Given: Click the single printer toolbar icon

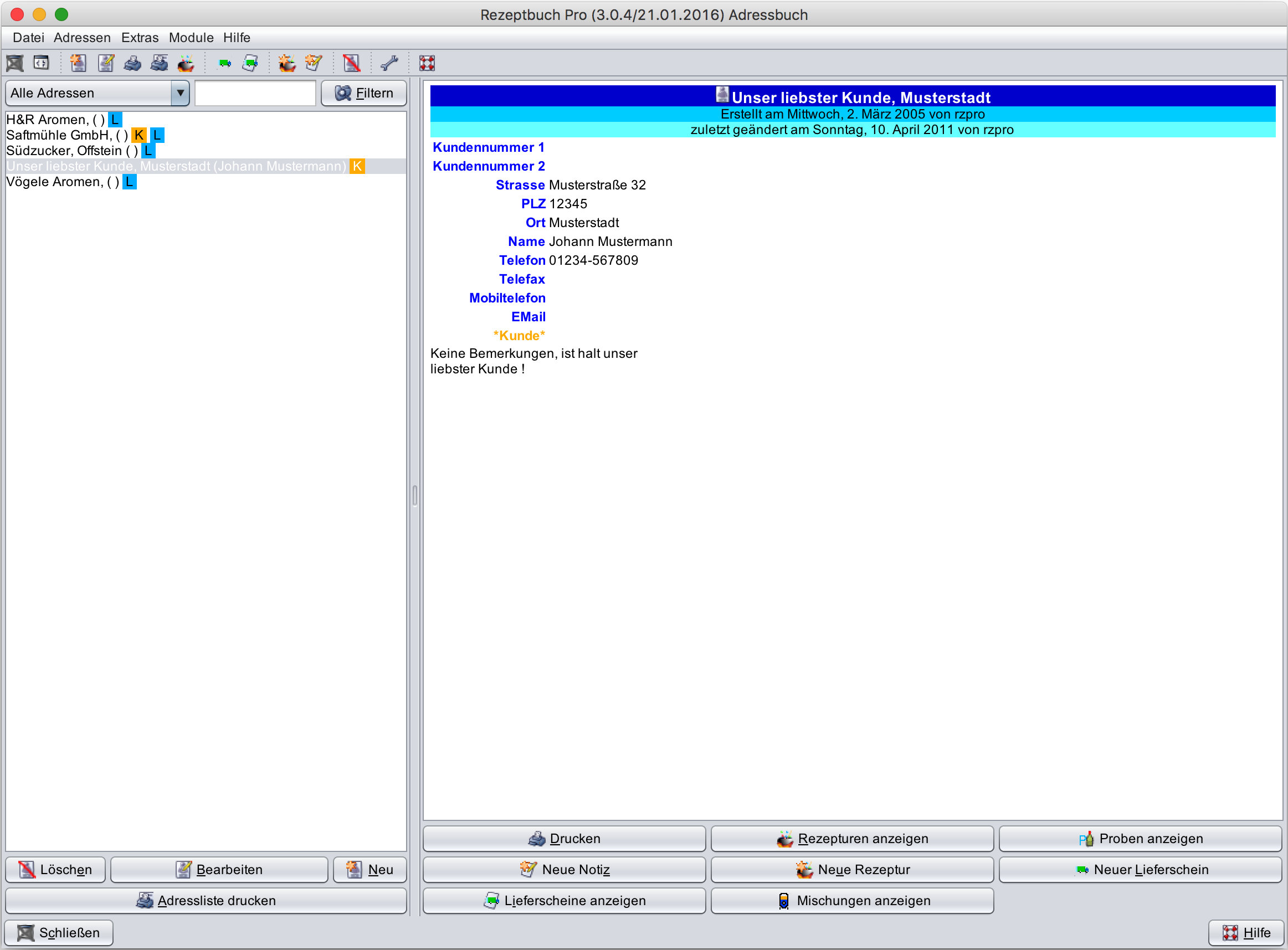Looking at the screenshot, I should click(x=133, y=63).
